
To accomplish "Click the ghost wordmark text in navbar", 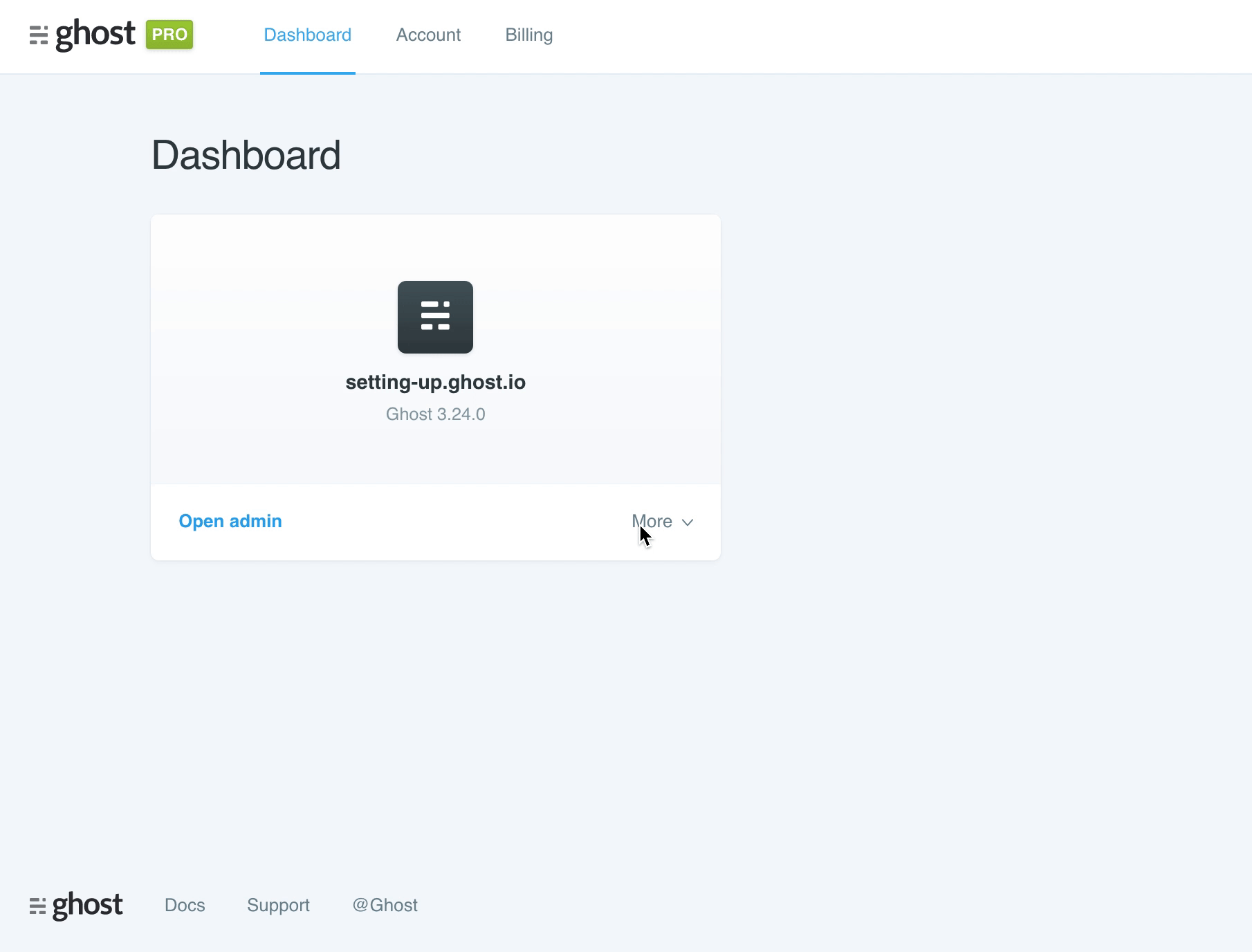I will click(95, 35).
